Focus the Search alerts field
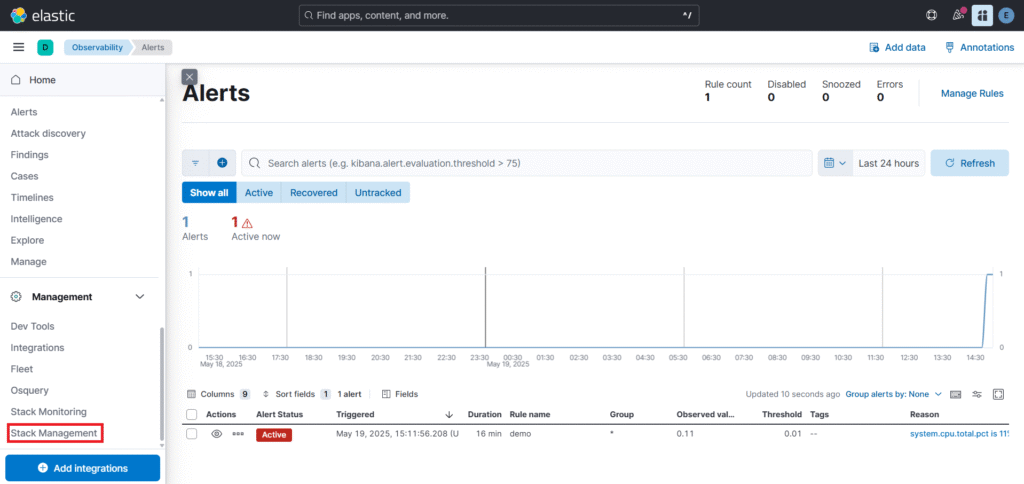The height and width of the screenshot is (484, 1024). pyautogui.click(x=527, y=163)
